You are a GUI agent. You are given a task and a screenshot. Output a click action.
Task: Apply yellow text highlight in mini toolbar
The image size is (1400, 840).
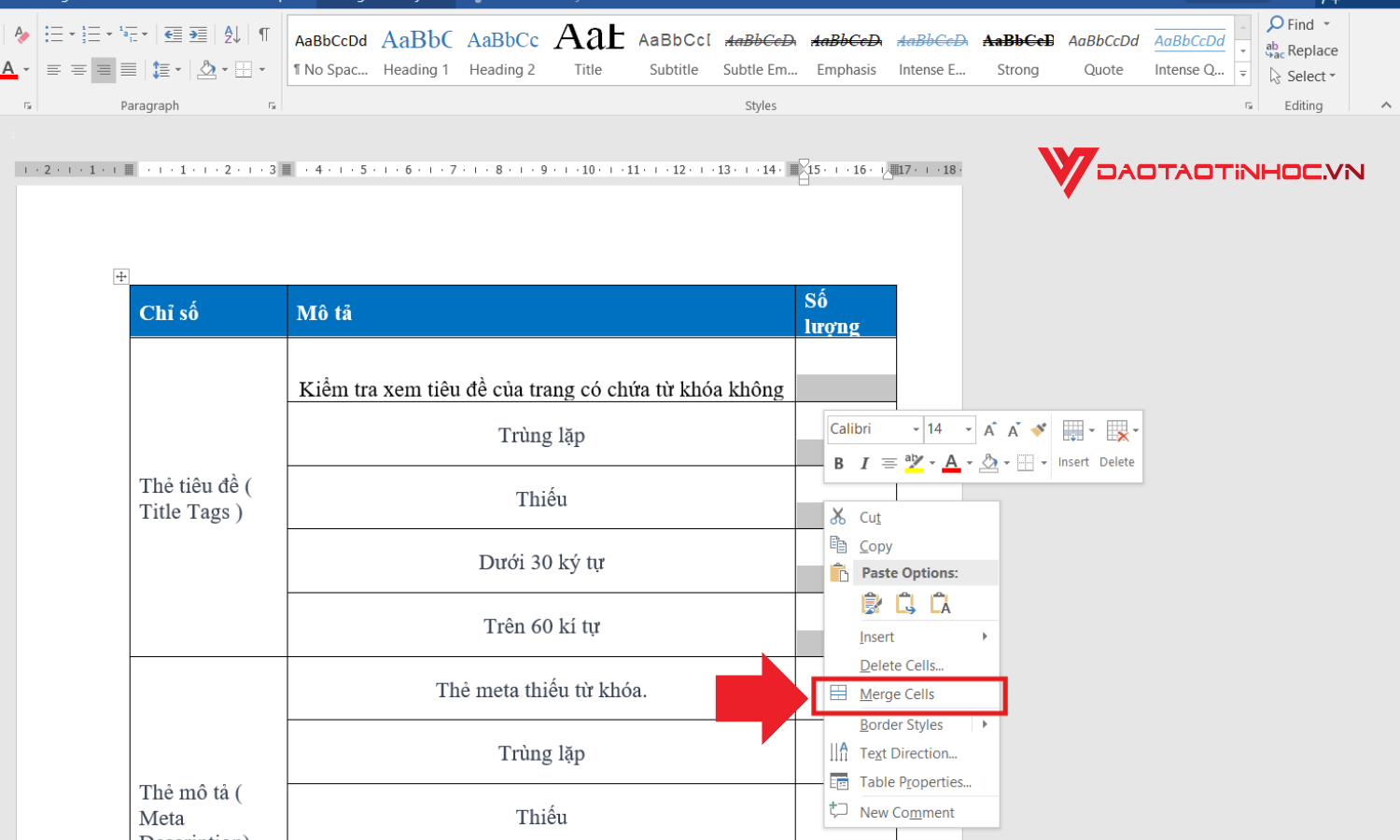(x=914, y=463)
